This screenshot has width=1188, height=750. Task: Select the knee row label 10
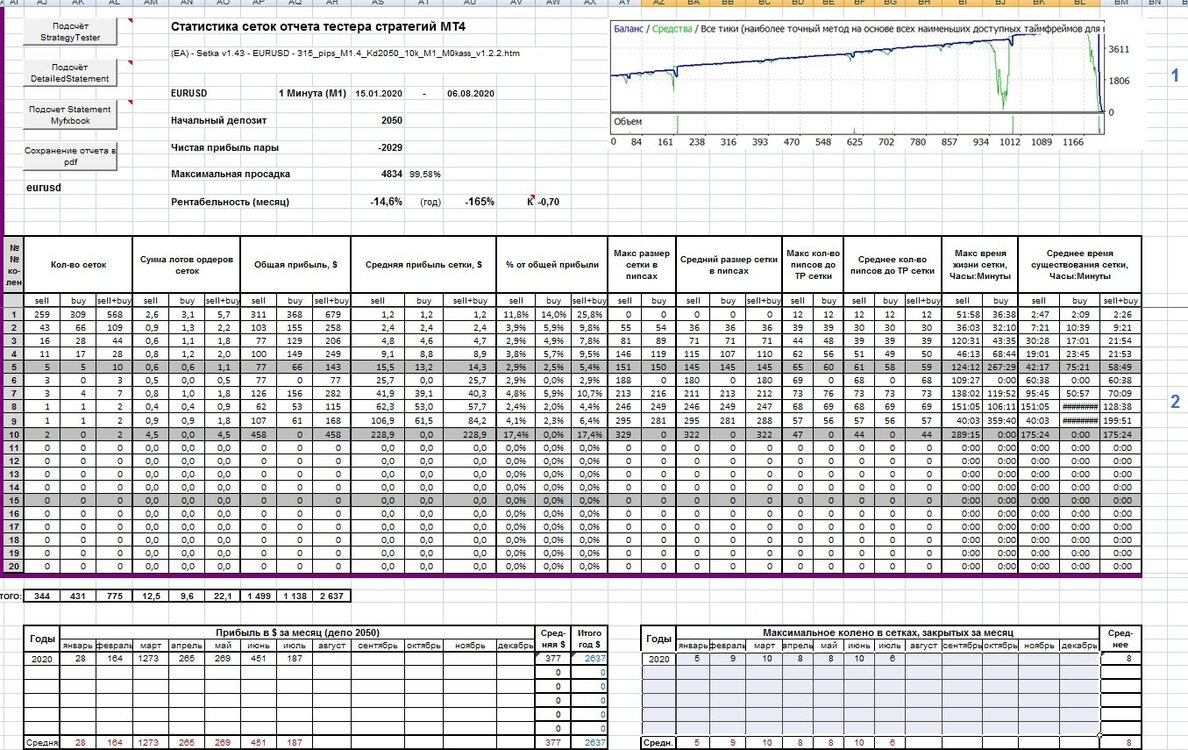[x=14, y=434]
